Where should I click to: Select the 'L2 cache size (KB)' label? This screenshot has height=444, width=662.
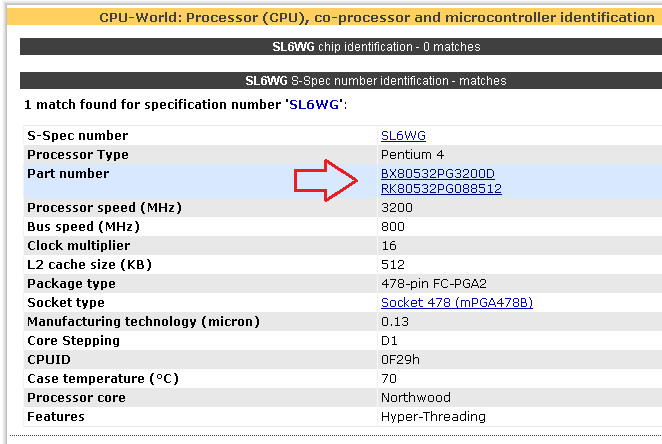click(89, 264)
